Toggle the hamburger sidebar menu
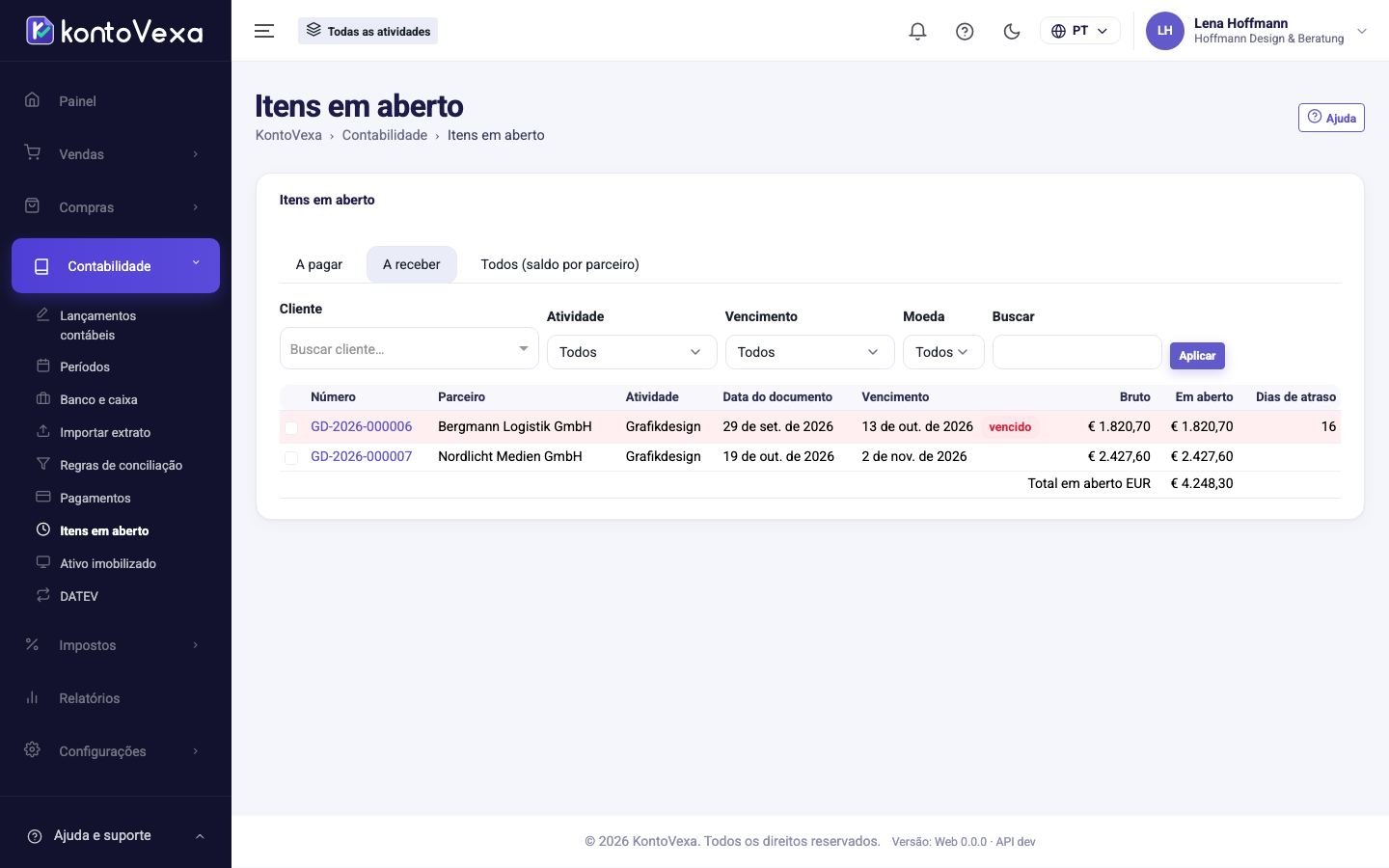 click(264, 31)
